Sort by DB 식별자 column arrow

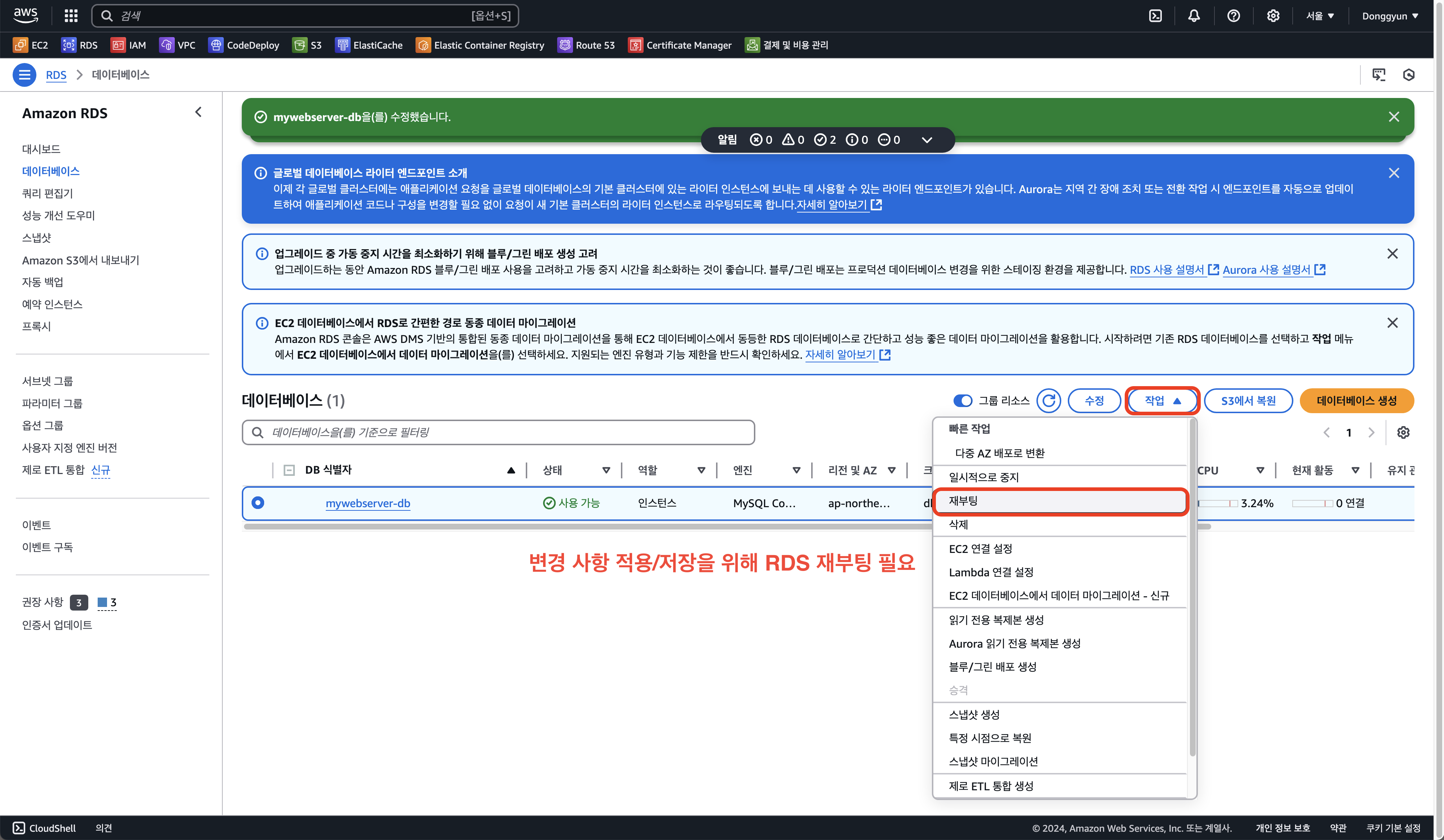tap(511, 470)
